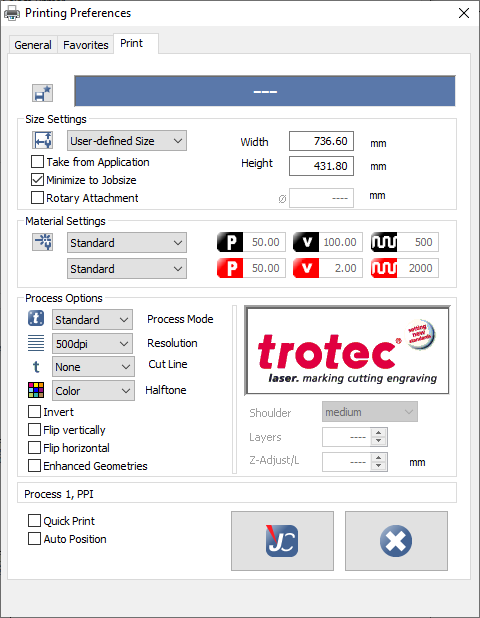Open the second Standard material dropdown

(127, 269)
